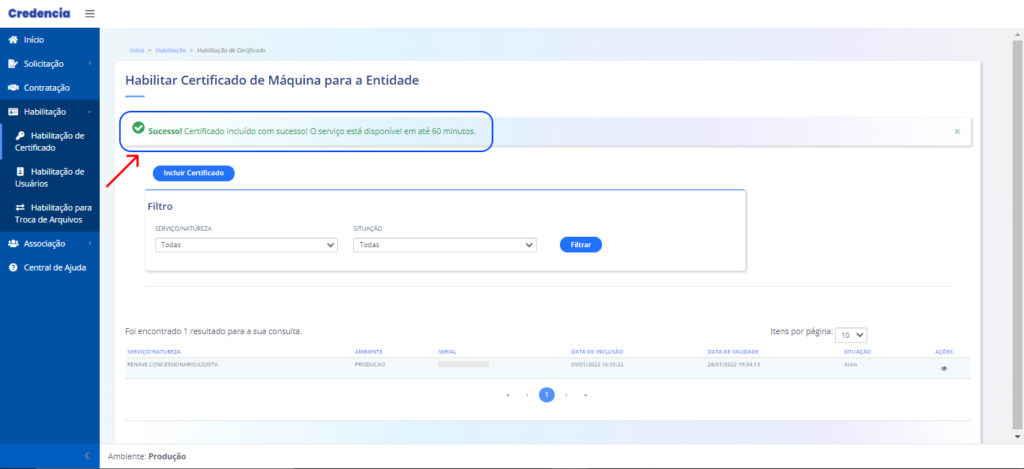
Task: Collapse the Habilitação menu
Action: pyautogui.click(x=50, y=112)
